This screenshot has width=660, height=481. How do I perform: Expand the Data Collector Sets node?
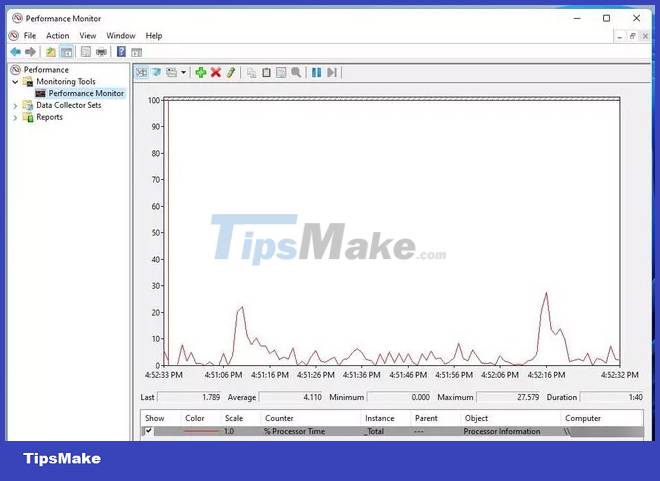(x=16, y=106)
